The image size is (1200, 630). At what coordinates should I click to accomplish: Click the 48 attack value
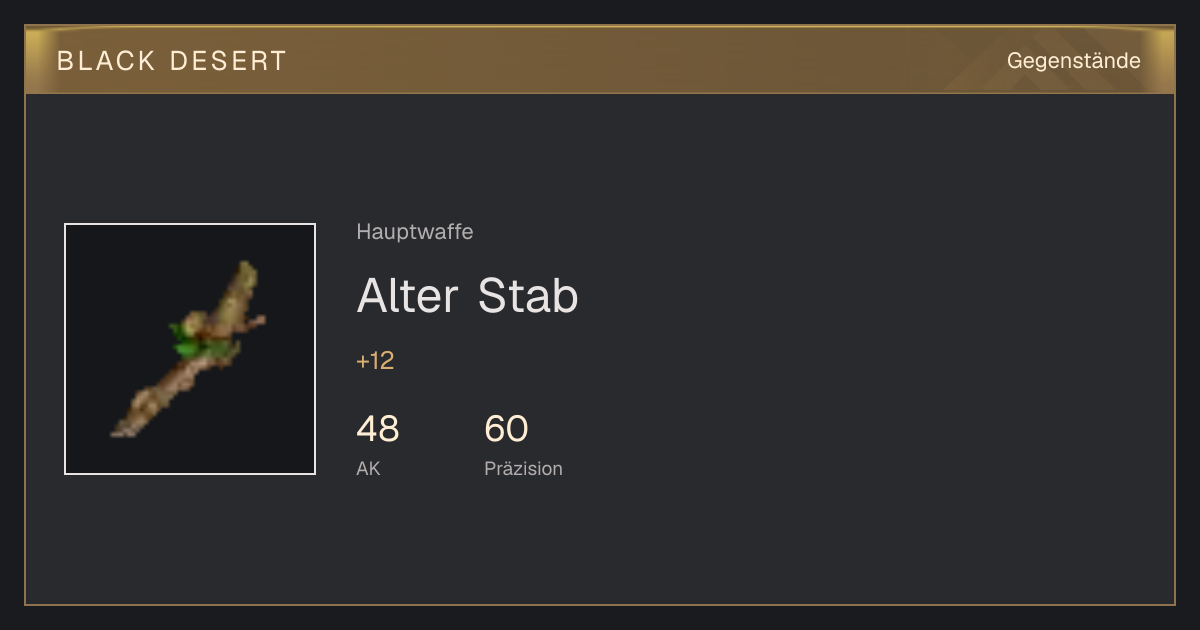(x=377, y=429)
